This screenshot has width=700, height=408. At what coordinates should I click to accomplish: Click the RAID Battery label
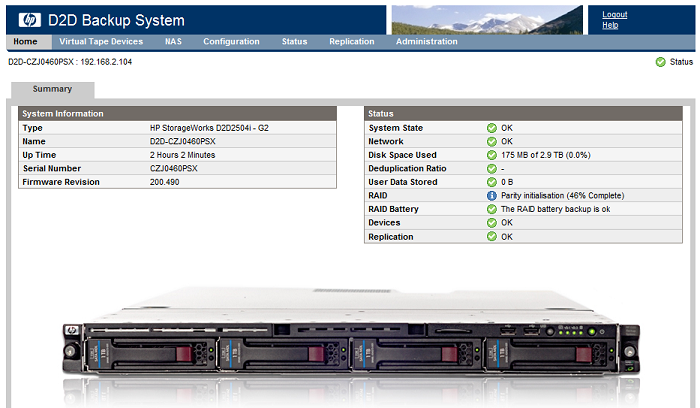(393, 209)
